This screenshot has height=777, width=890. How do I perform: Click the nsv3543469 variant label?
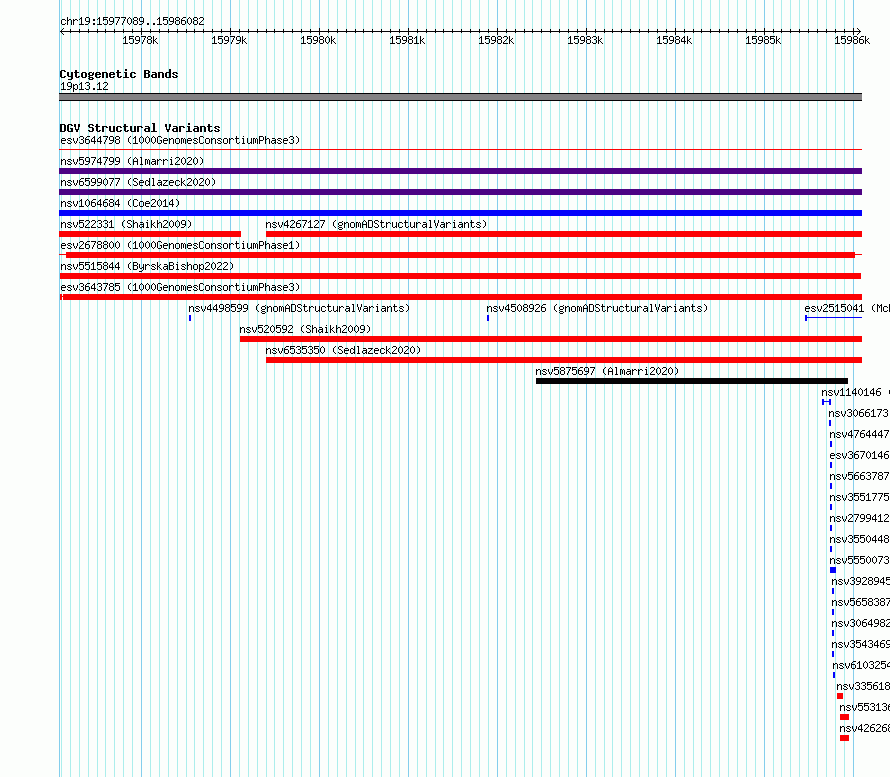coord(860,644)
